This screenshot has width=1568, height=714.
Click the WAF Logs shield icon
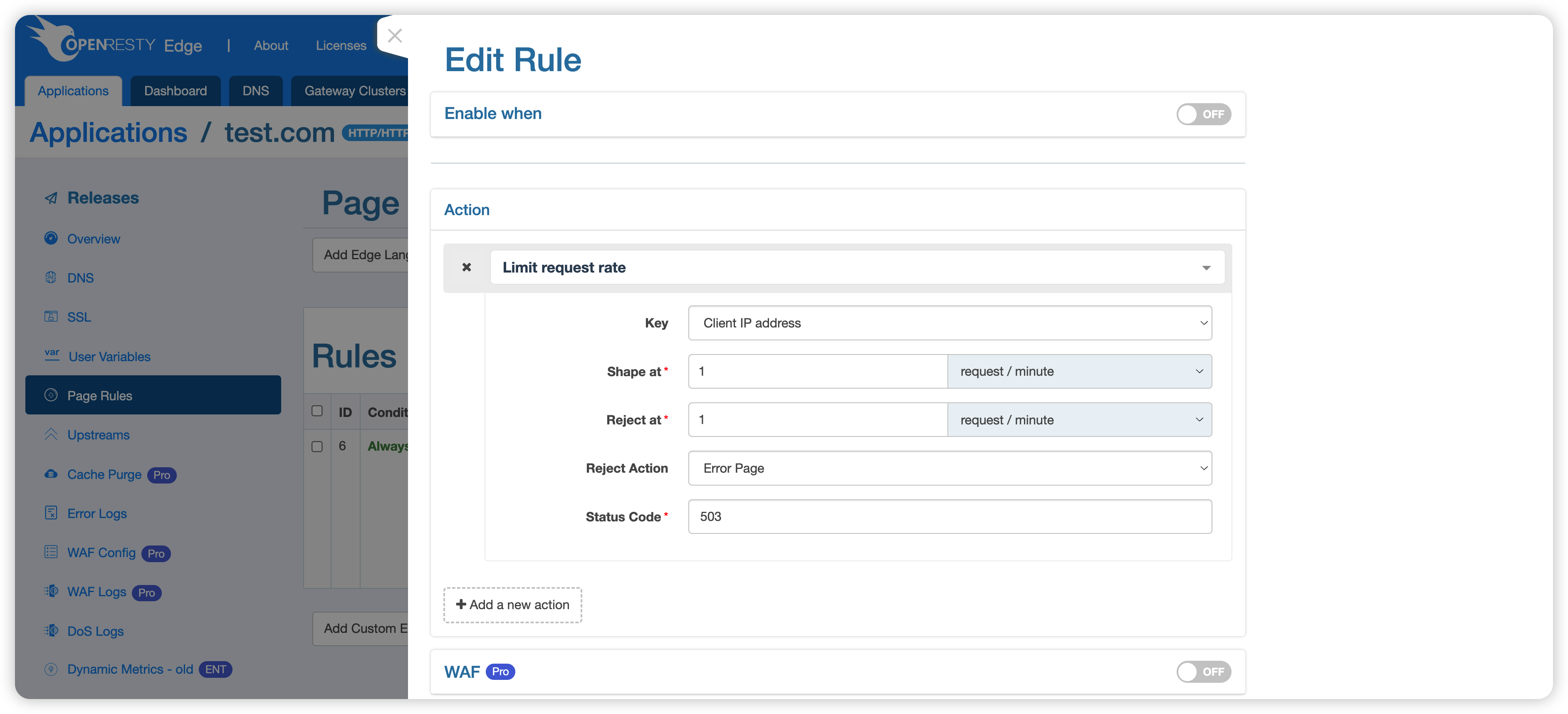(x=51, y=591)
